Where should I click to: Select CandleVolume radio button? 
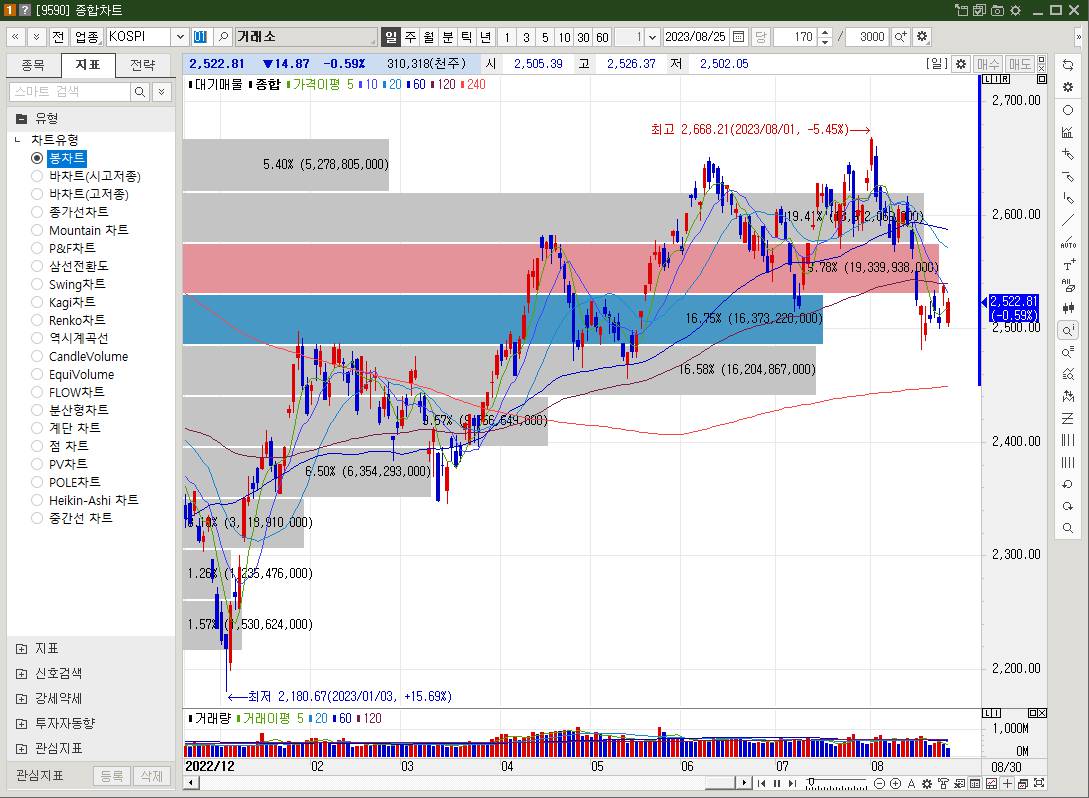tap(37, 356)
